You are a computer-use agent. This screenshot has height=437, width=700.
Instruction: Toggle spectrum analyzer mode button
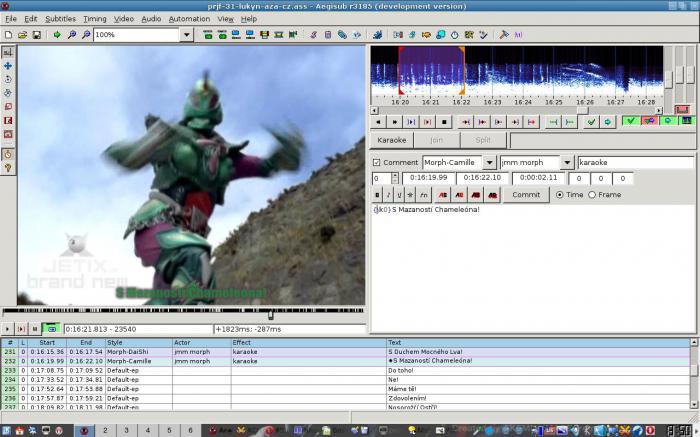click(x=687, y=121)
